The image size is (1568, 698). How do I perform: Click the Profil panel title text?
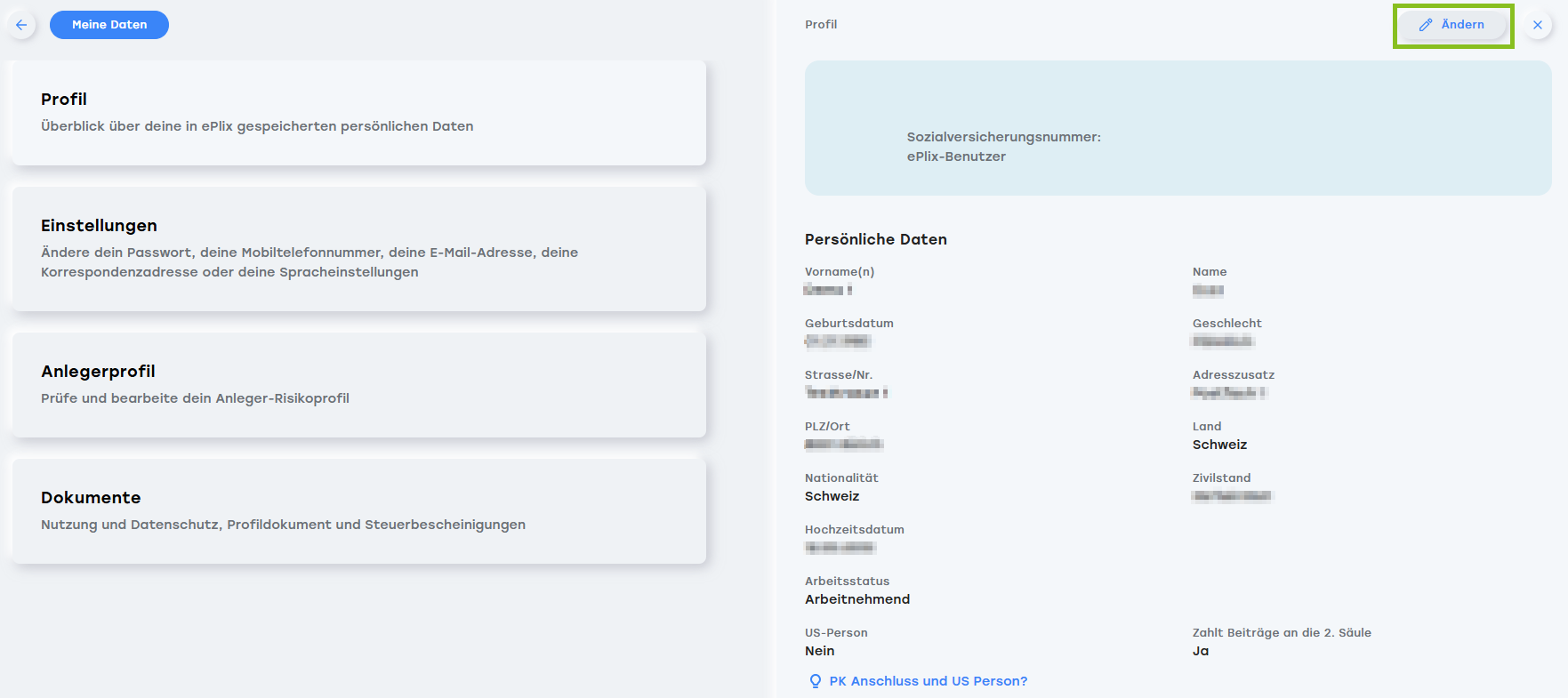tap(821, 25)
